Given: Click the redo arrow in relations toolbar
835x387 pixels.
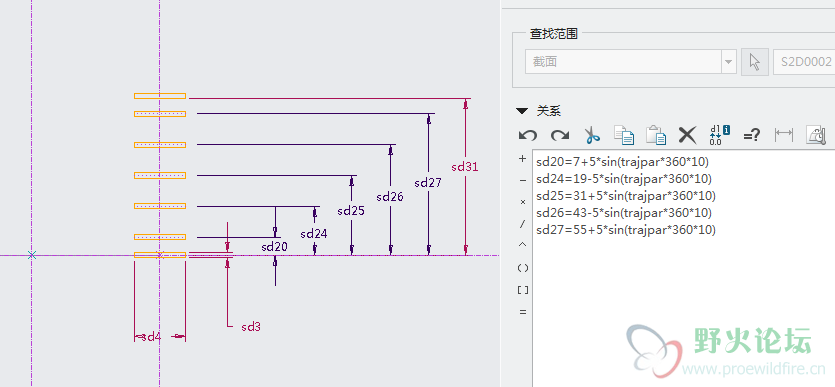Looking at the screenshot, I should (560, 135).
